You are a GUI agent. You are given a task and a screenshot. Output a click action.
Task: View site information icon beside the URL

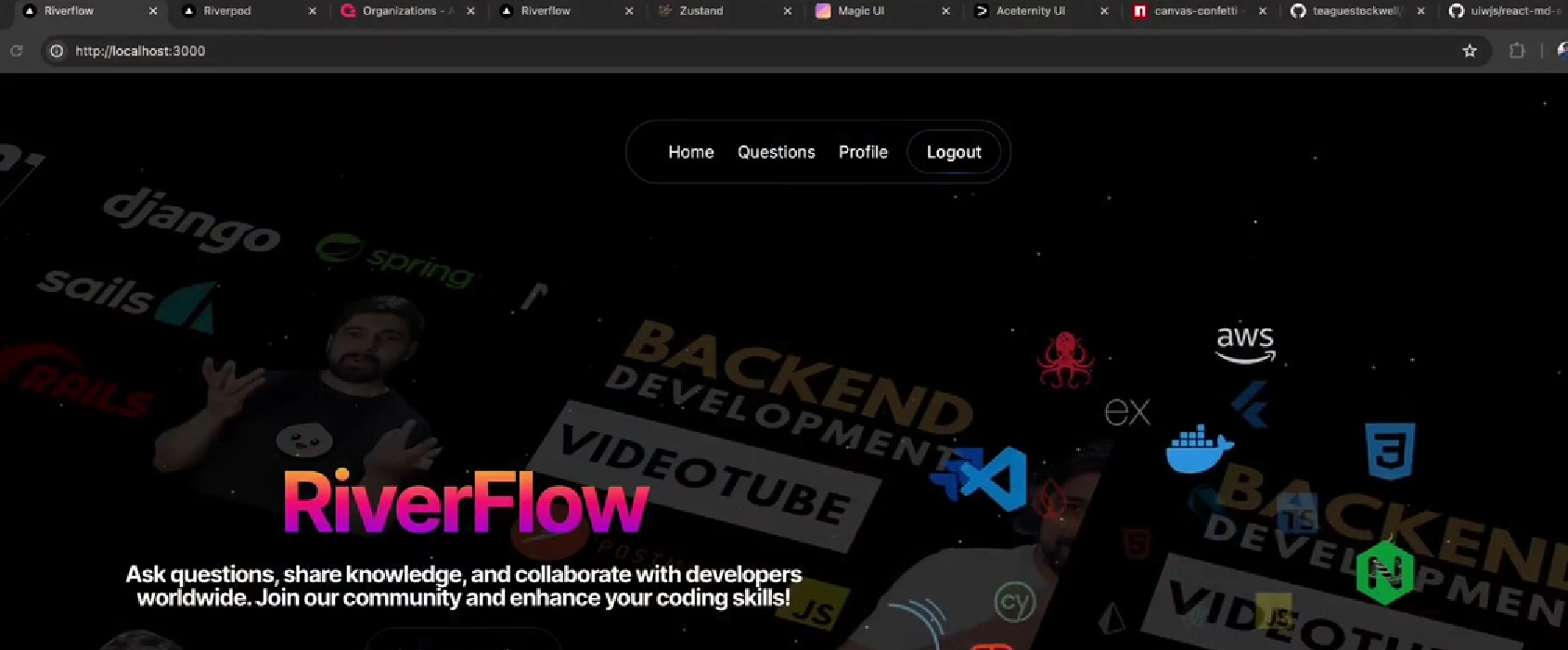point(57,51)
